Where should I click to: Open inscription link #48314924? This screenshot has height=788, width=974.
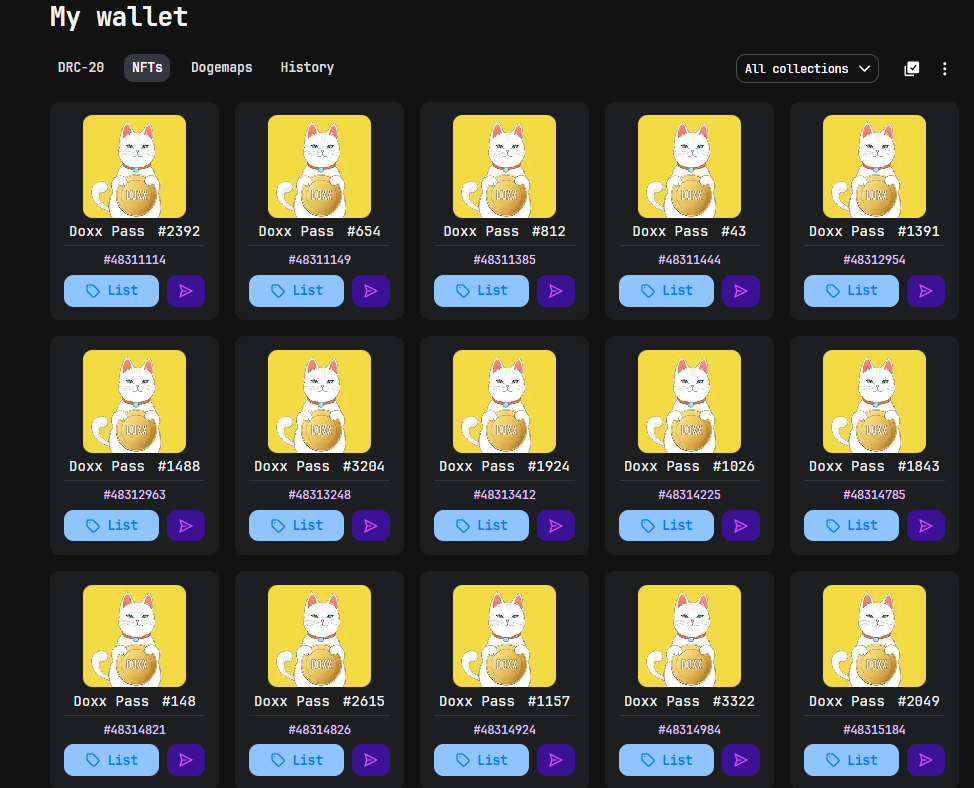click(x=504, y=730)
